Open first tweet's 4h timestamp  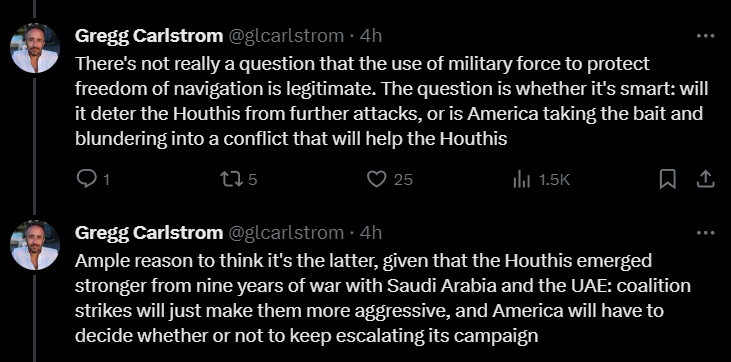pos(371,36)
